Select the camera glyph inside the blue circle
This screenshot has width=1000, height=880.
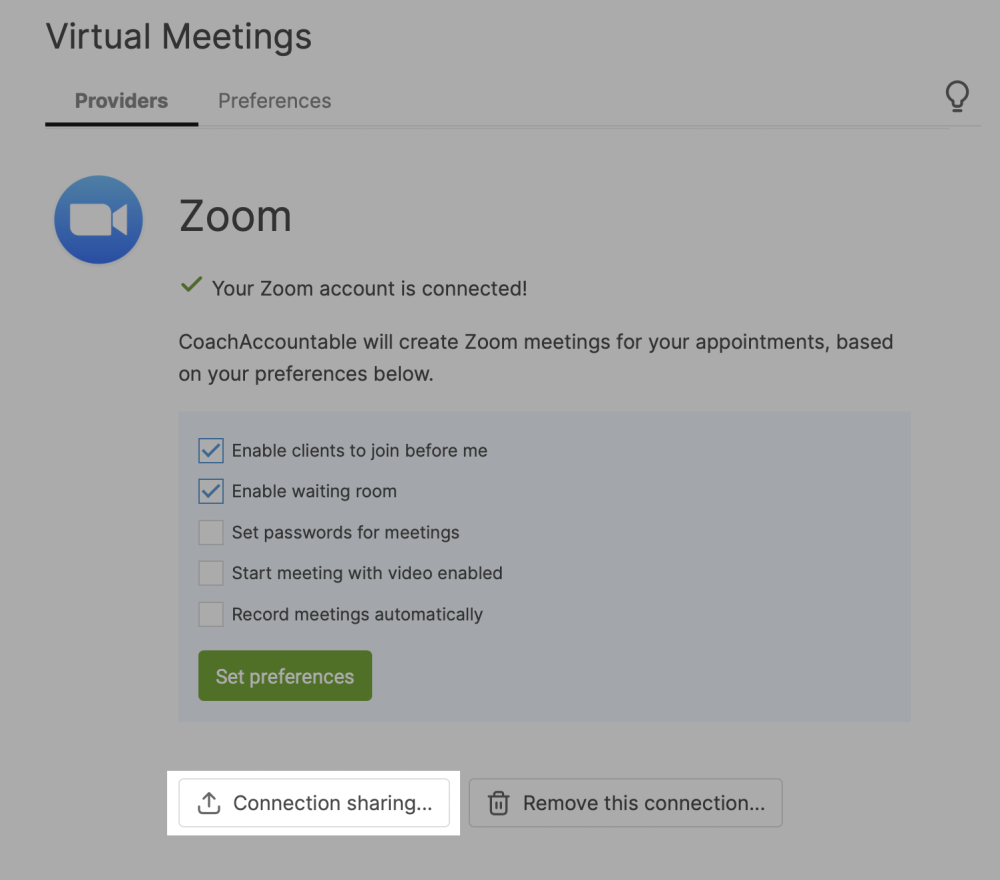click(98, 219)
